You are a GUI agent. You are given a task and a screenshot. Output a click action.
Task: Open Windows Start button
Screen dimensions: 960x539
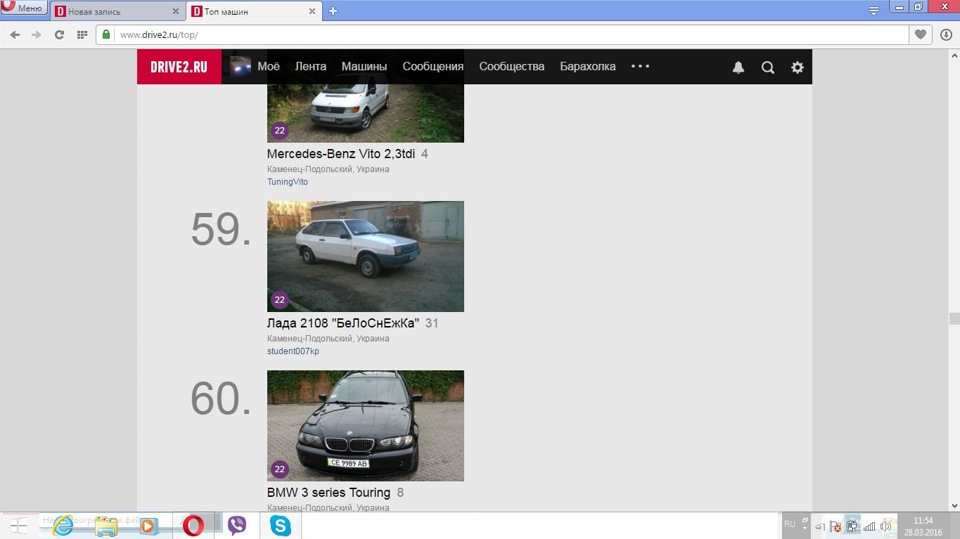(18, 526)
